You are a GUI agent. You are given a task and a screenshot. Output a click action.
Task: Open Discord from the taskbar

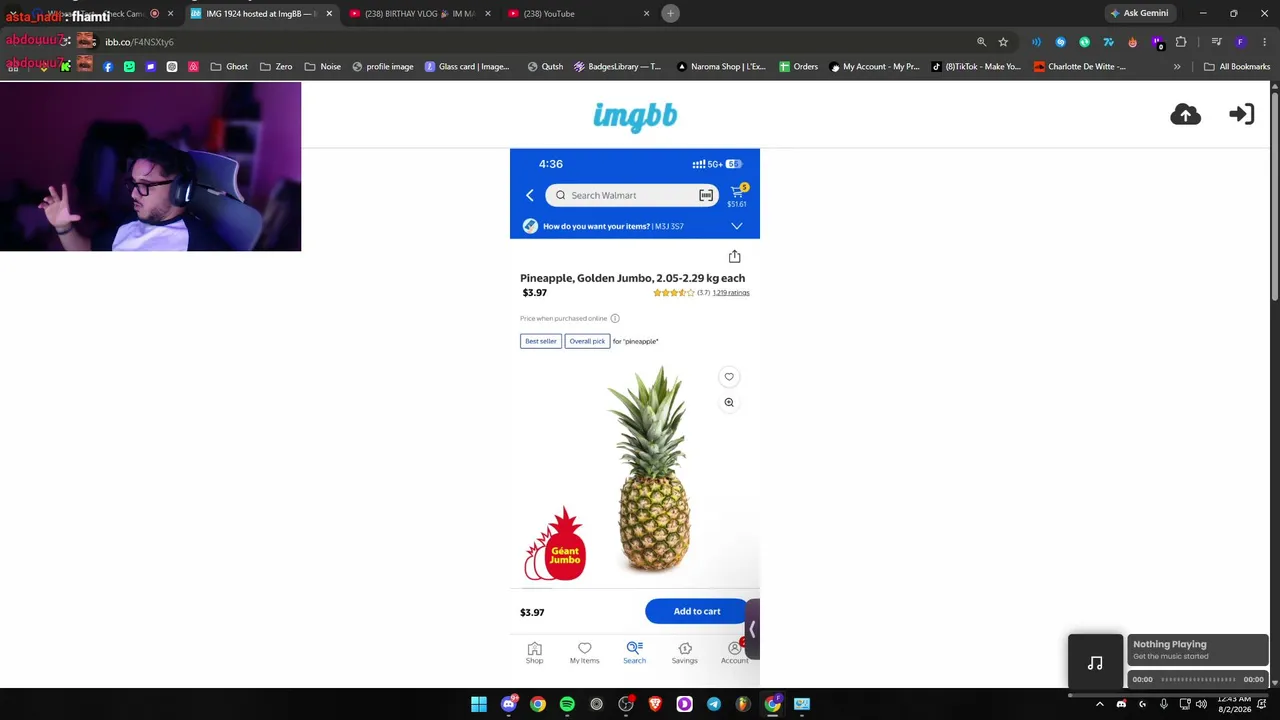tap(508, 704)
